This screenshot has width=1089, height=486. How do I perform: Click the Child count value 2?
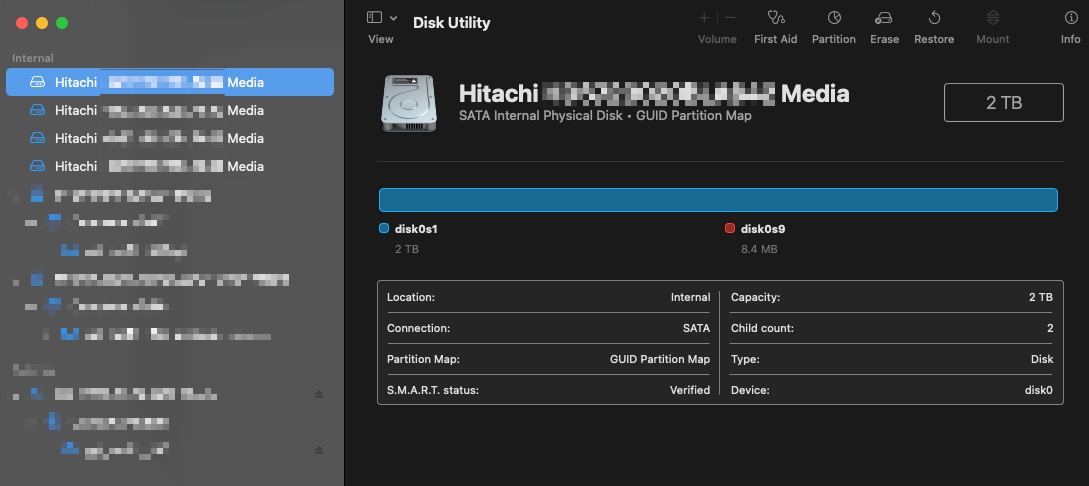tap(1050, 328)
